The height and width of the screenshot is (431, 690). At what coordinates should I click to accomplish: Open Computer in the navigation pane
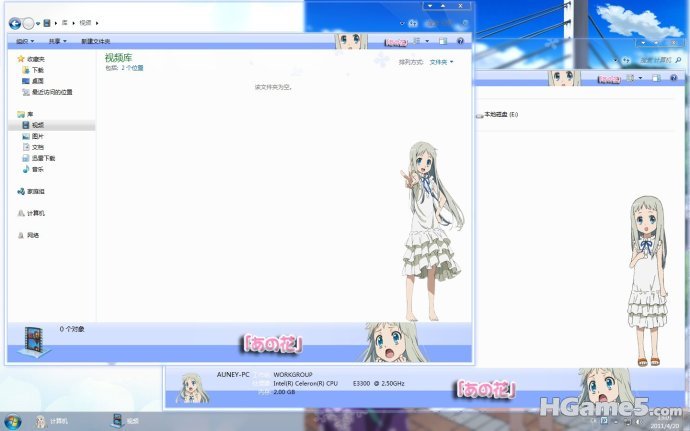35,213
